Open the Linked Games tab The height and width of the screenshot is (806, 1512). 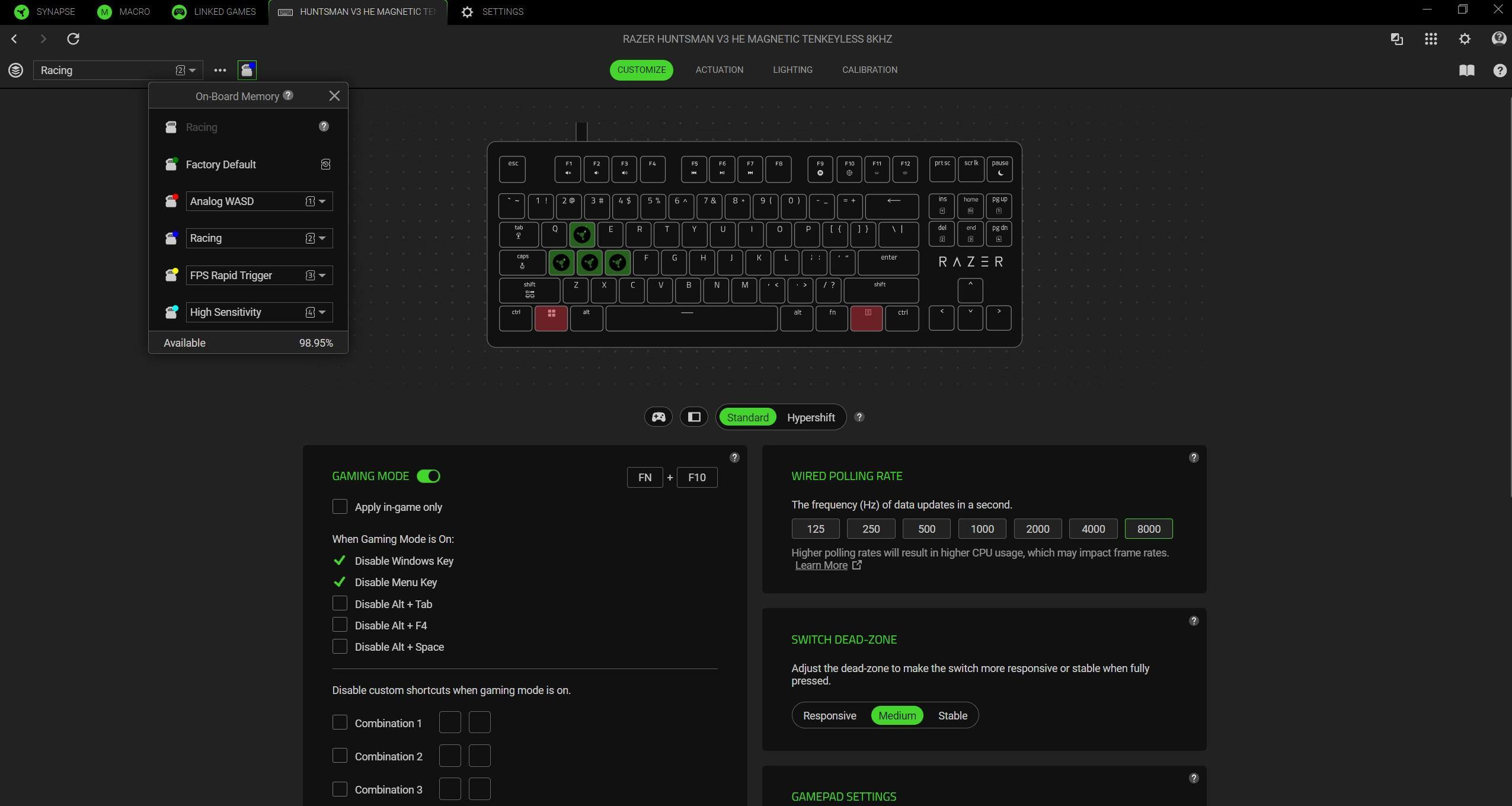[214, 12]
